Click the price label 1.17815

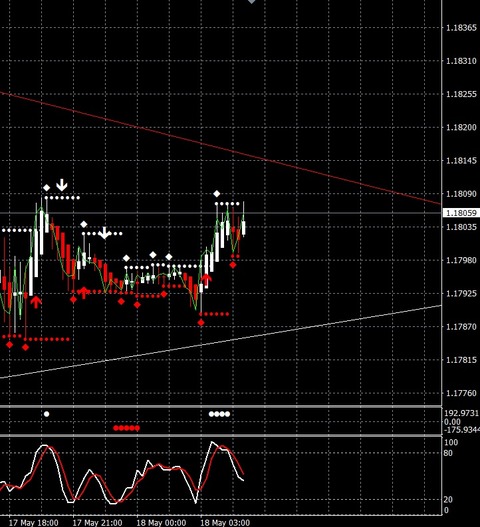pos(461,360)
